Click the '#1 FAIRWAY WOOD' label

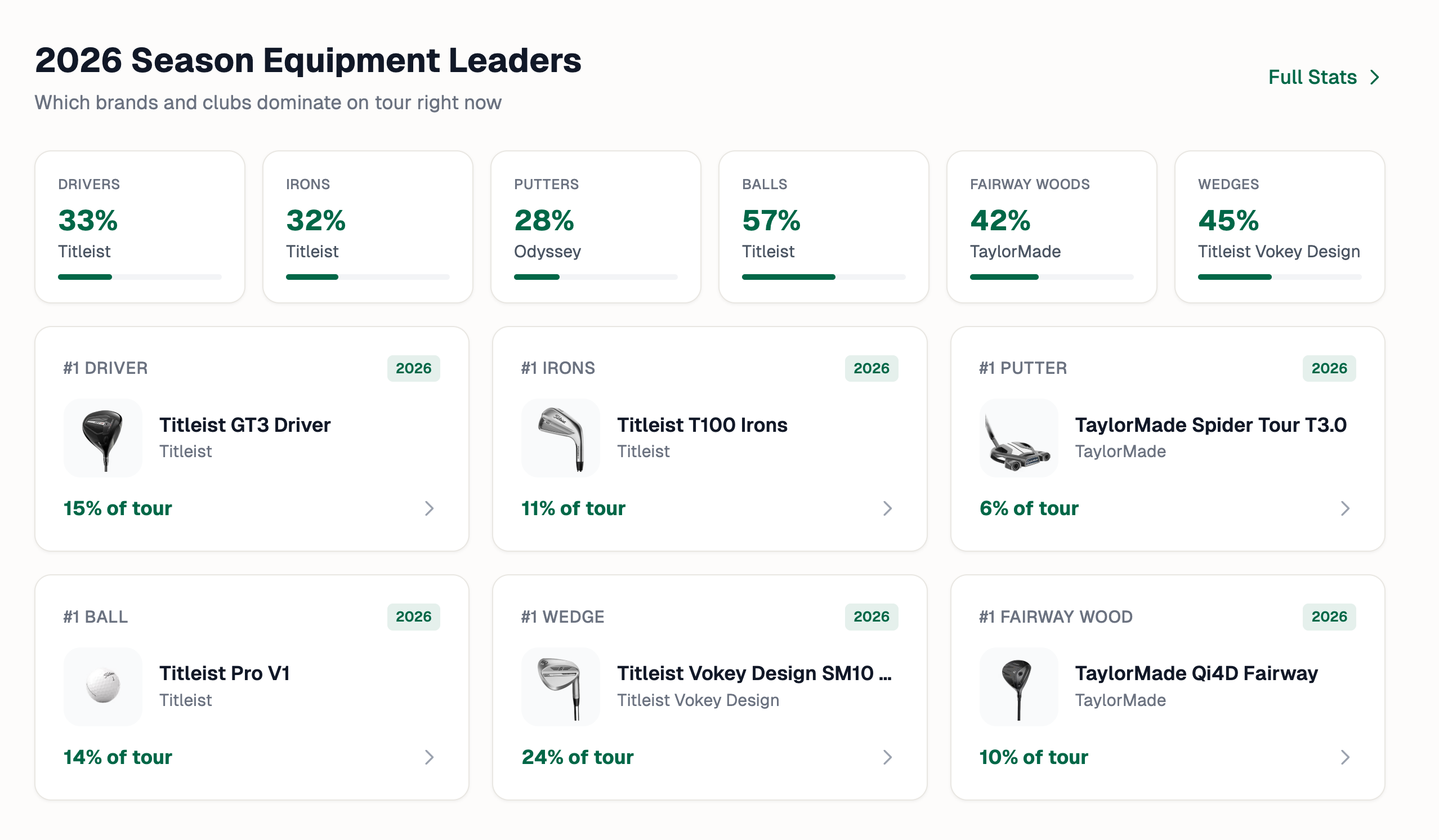pos(1056,616)
